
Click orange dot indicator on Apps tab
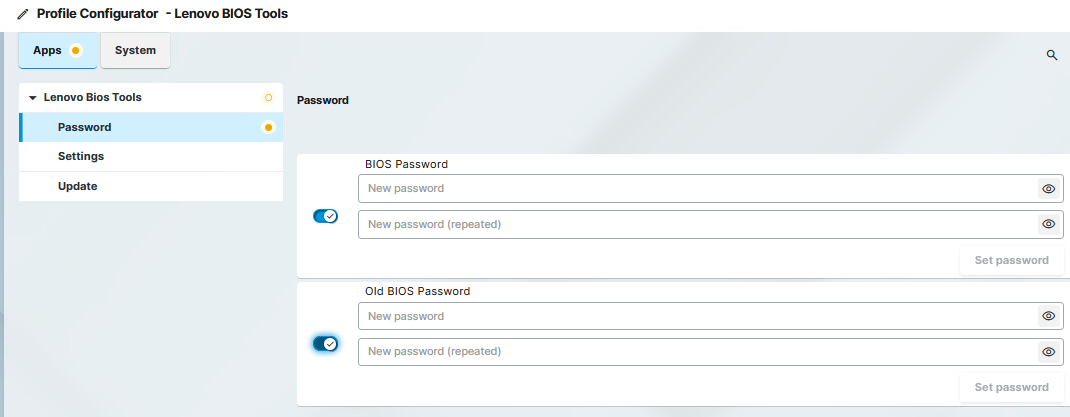tap(76, 50)
